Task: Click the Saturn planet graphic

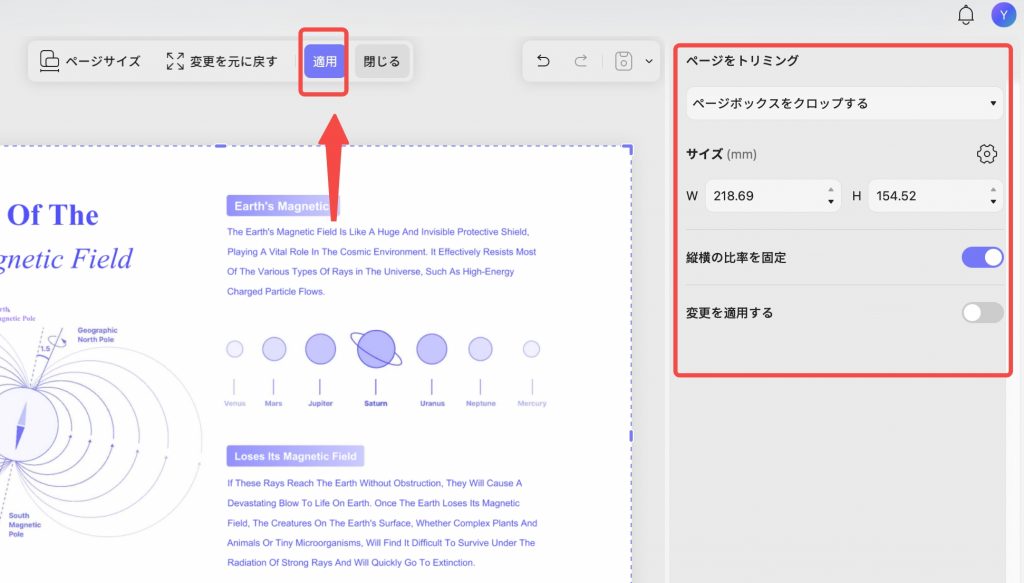Action: click(376, 349)
